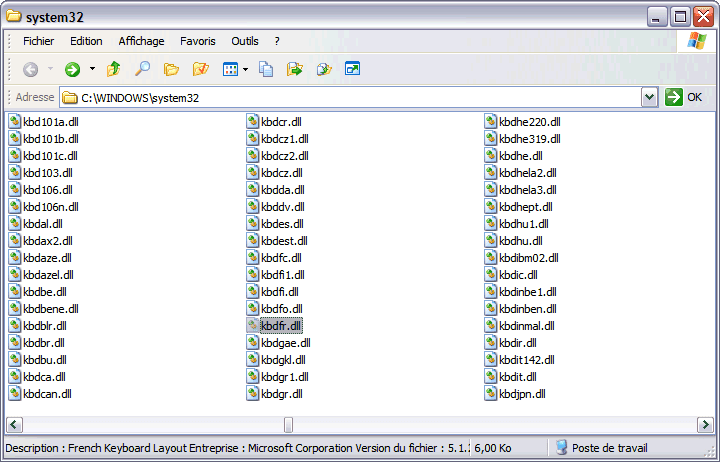Click the Windows flag logo
The width and height of the screenshot is (720, 462).
(x=697, y=41)
